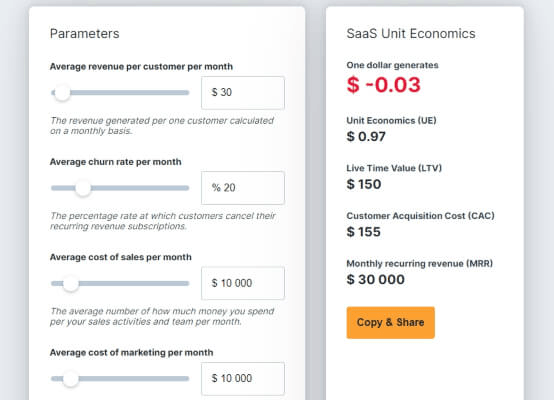Viewport: 554px width, 400px height.
Task: Select the cost of marketing $ 10 000 field
Action: click(243, 379)
